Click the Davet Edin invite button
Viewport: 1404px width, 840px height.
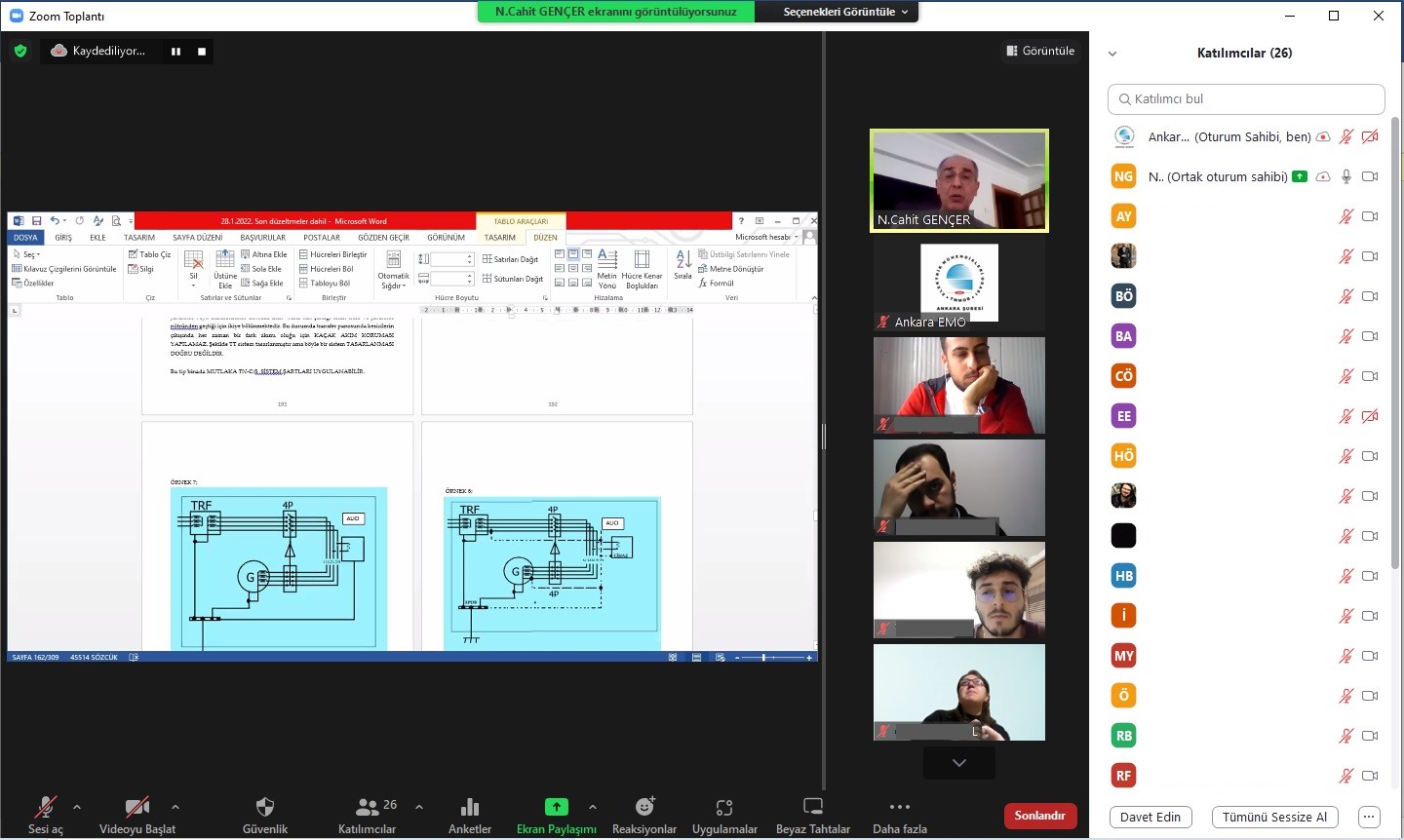click(1150, 818)
